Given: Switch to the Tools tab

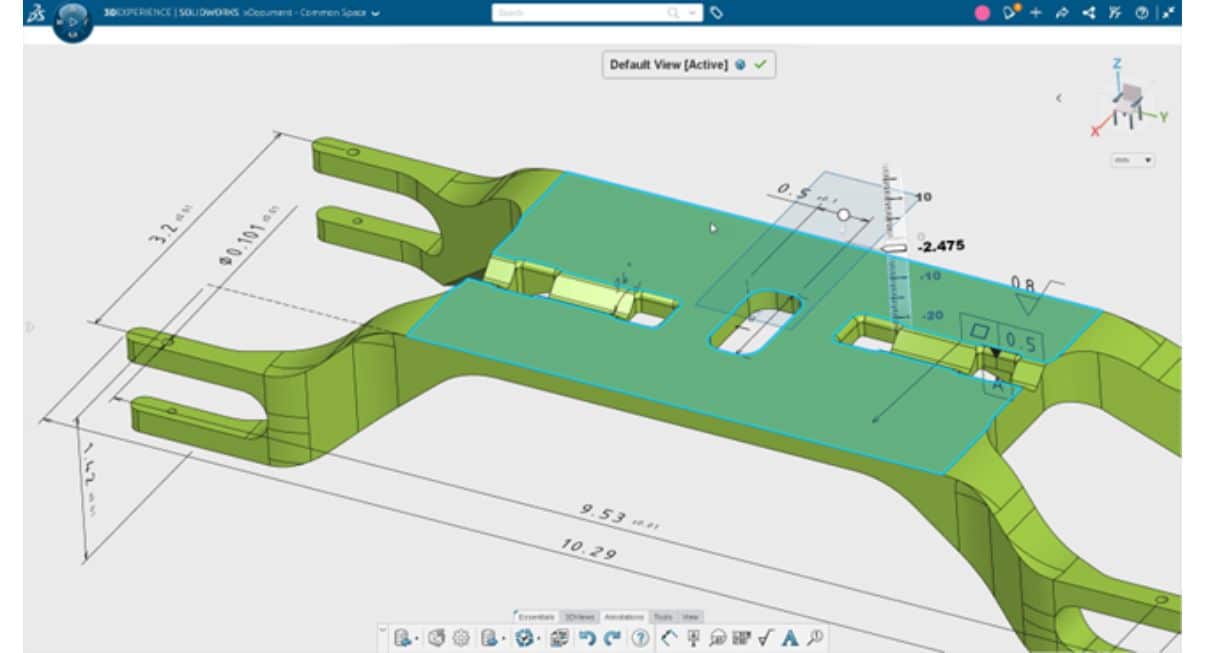Looking at the screenshot, I should (665, 617).
